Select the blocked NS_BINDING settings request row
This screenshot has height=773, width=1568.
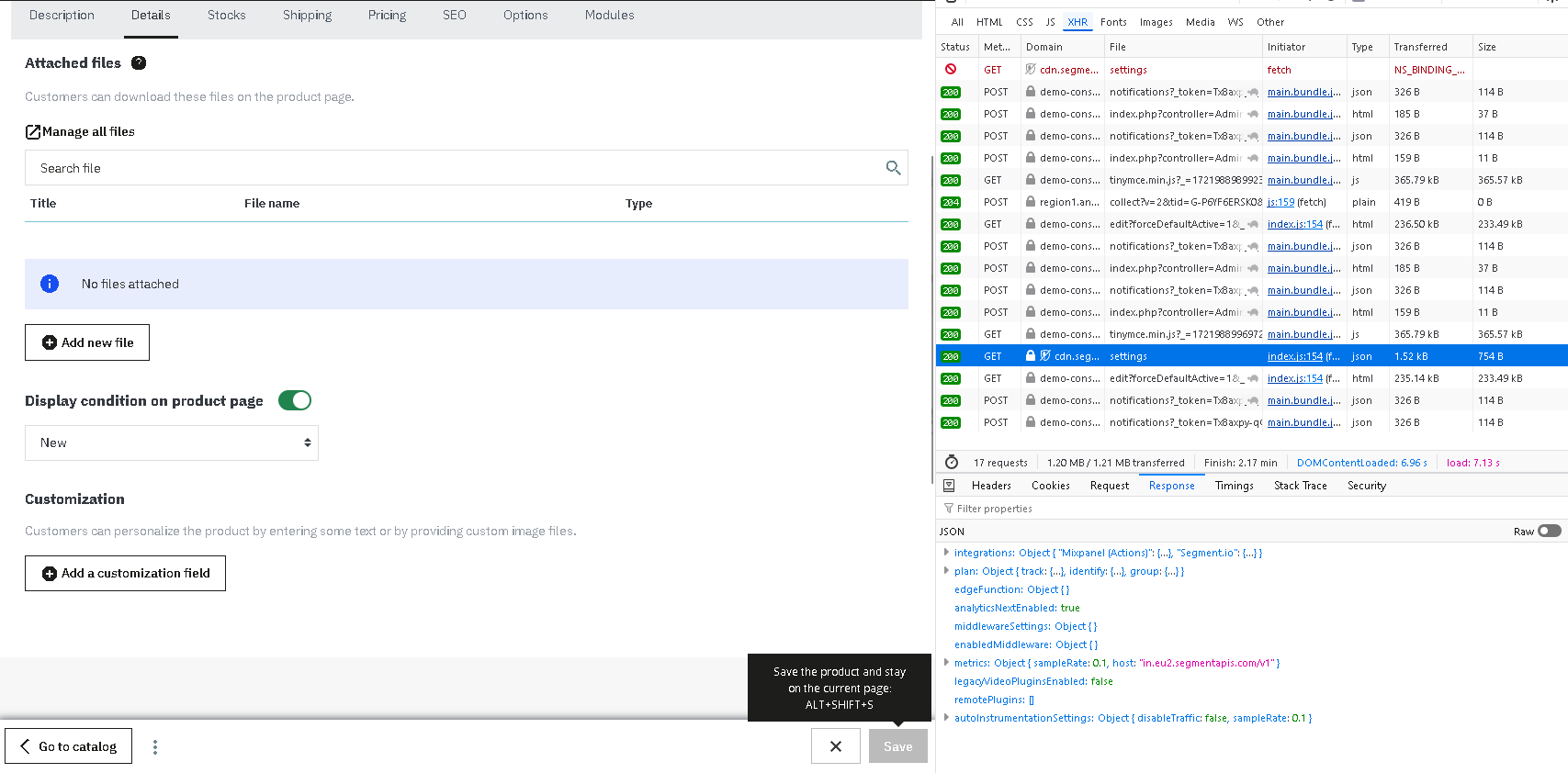[x=1252, y=70]
